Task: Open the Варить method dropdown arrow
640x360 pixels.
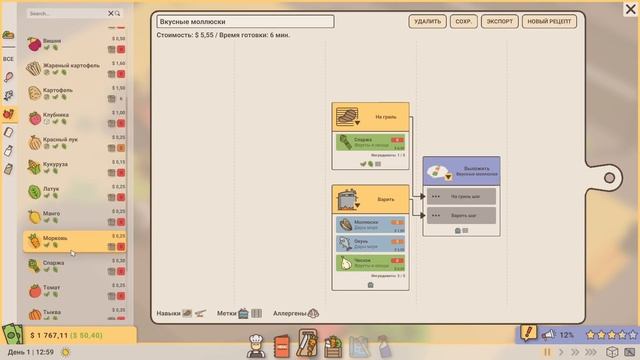Action: (357, 205)
